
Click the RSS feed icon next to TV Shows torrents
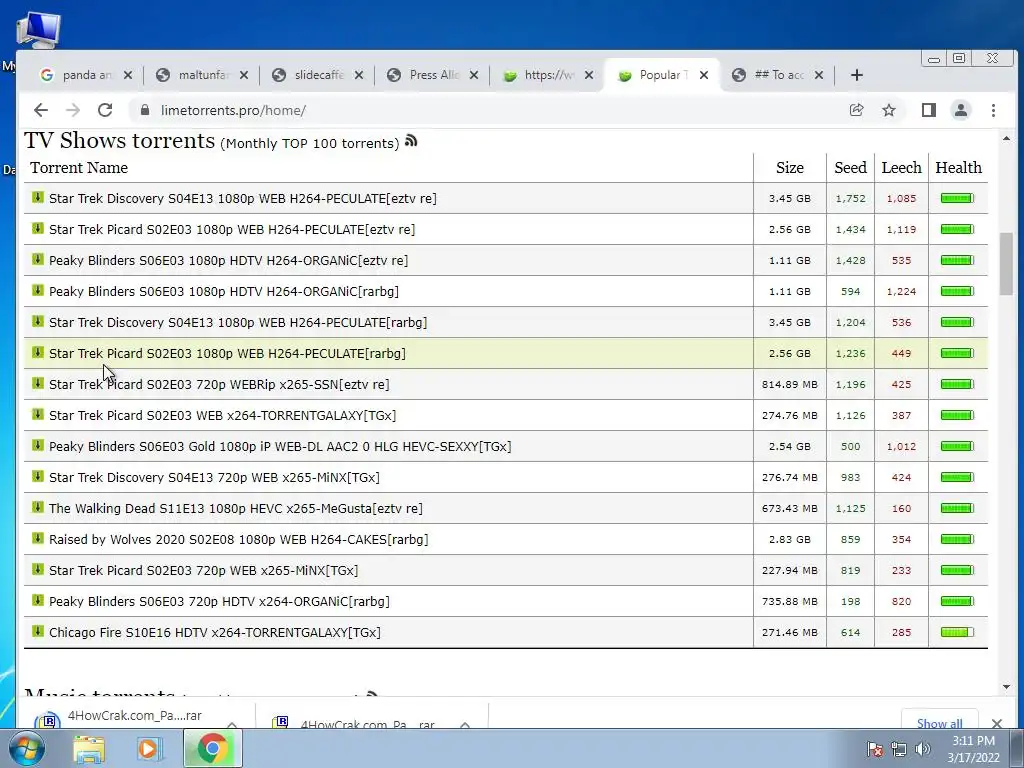pyautogui.click(x=411, y=140)
